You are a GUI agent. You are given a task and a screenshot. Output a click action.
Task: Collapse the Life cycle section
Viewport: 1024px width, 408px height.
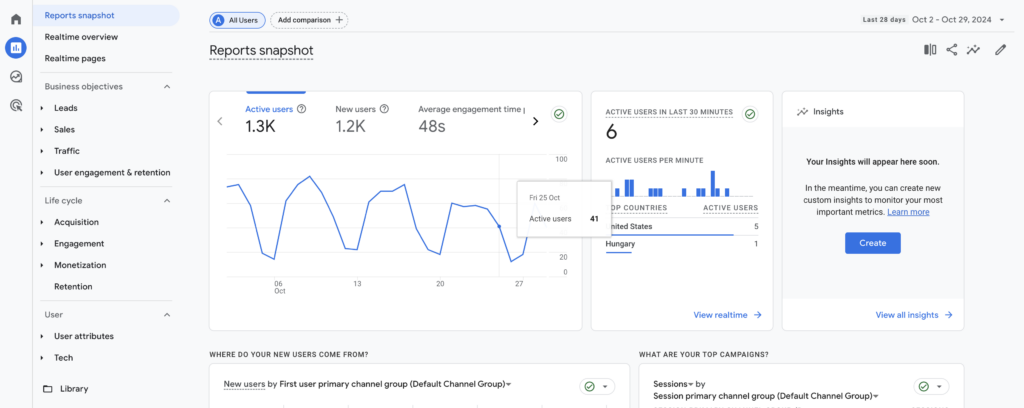[167, 200]
